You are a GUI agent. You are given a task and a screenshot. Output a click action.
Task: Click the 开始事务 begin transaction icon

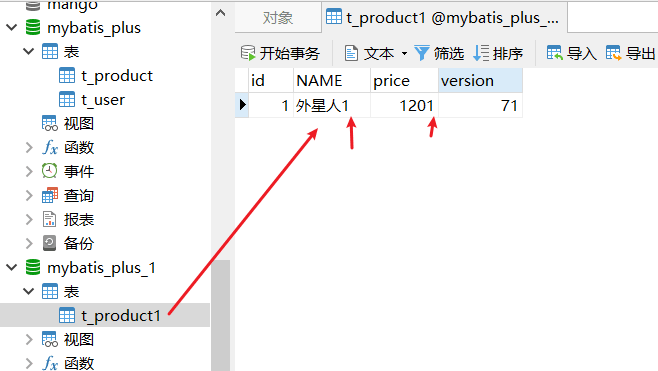click(x=248, y=53)
